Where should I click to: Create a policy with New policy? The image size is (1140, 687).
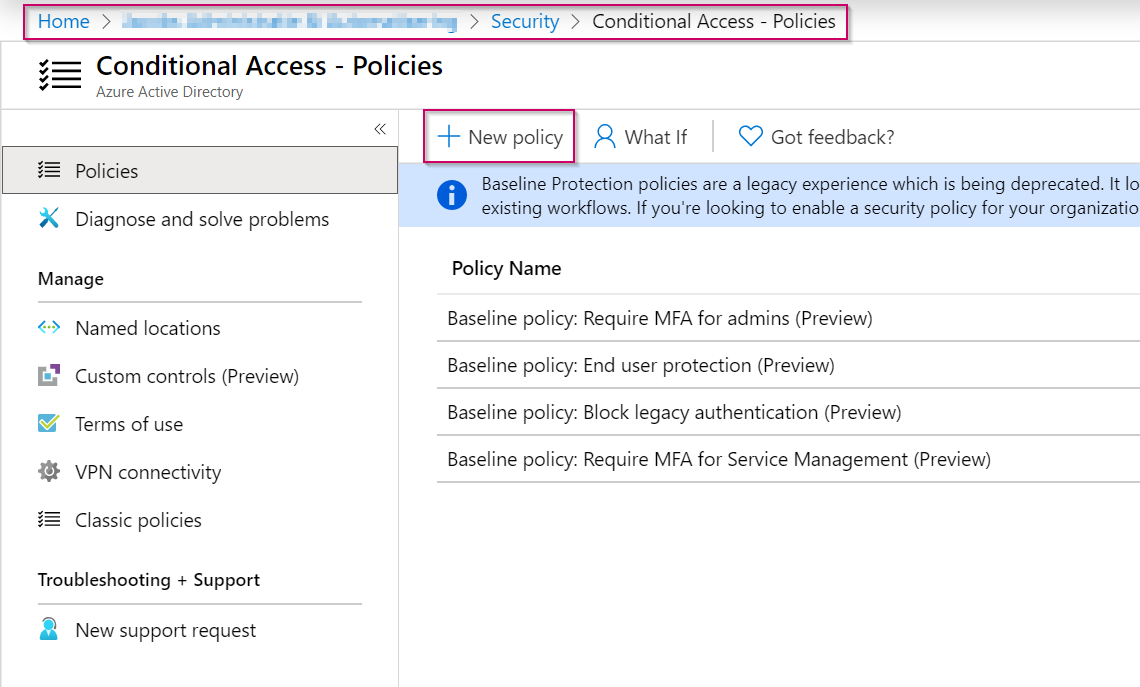498,136
